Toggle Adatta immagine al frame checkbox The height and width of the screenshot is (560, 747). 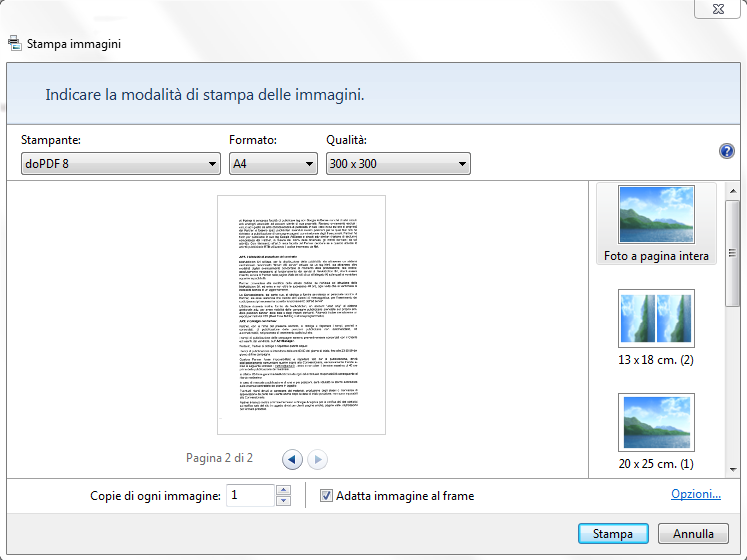pyautogui.click(x=327, y=495)
